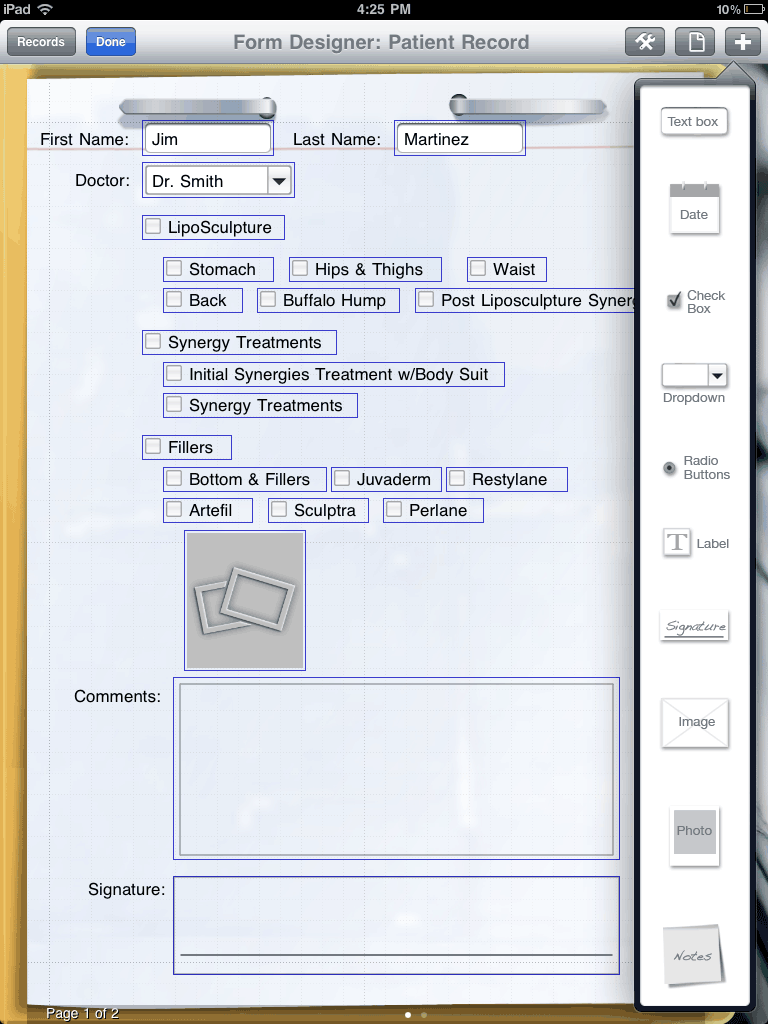Check the Stomach checkbox

(174, 268)
